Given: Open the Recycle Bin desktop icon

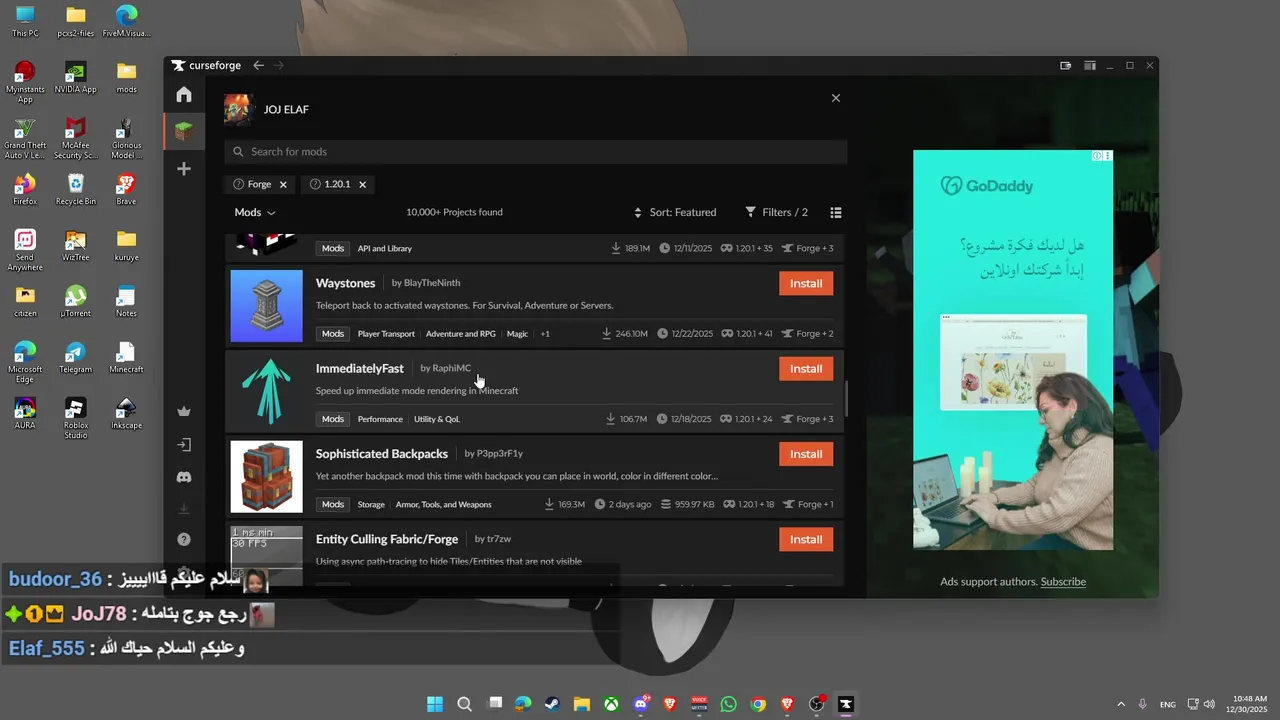Looking at the screenshot, I should 76,189.
